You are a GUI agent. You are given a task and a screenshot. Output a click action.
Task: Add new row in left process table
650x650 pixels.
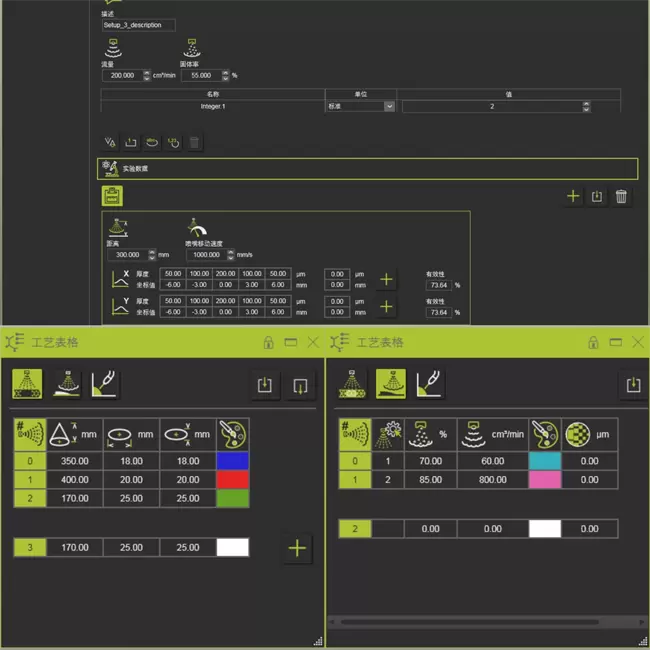point(297,548)
